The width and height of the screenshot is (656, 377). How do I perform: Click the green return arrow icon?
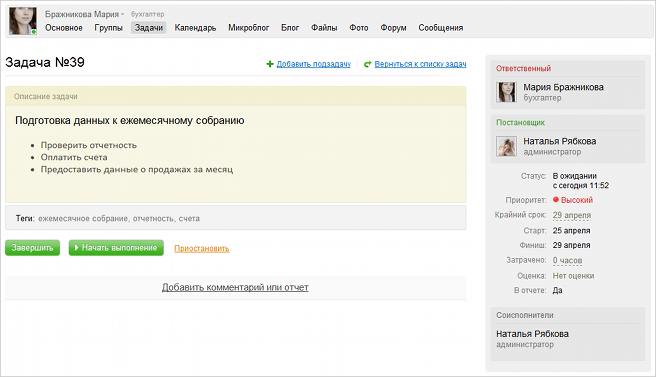(x=367, y=64)
